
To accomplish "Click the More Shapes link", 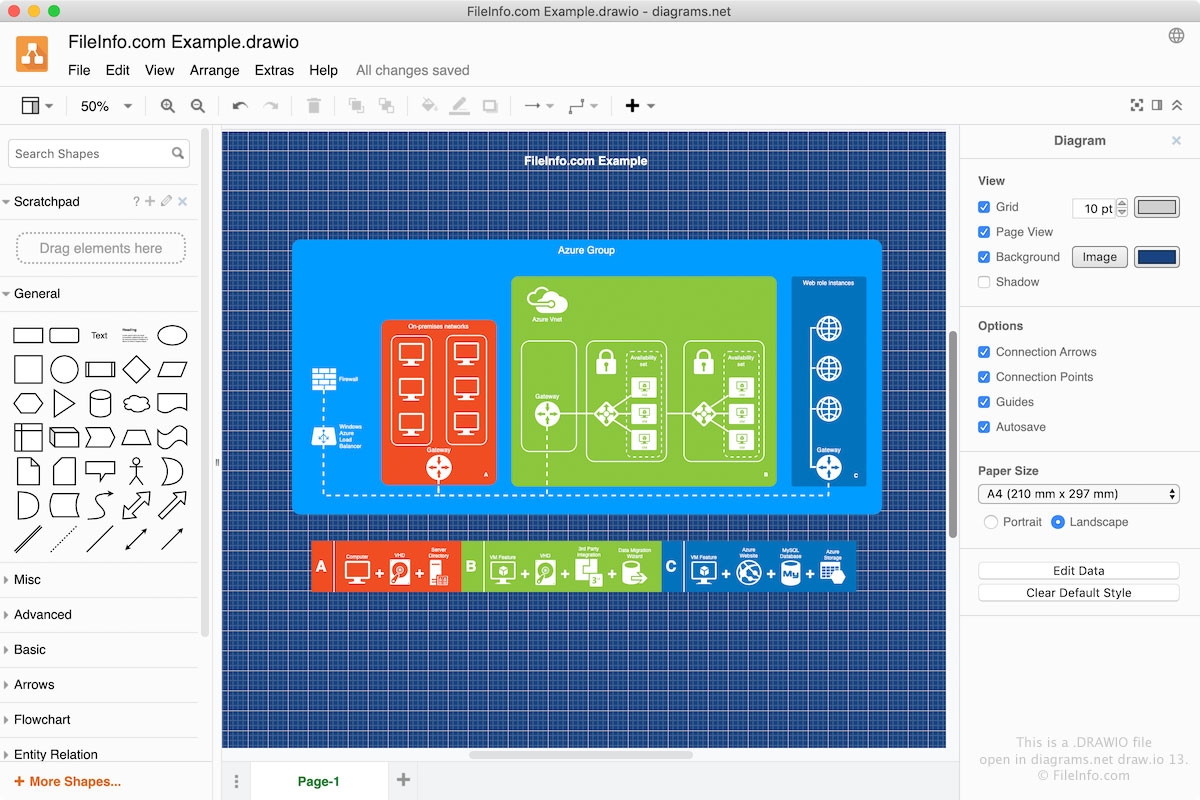I will tap(68, 781).
